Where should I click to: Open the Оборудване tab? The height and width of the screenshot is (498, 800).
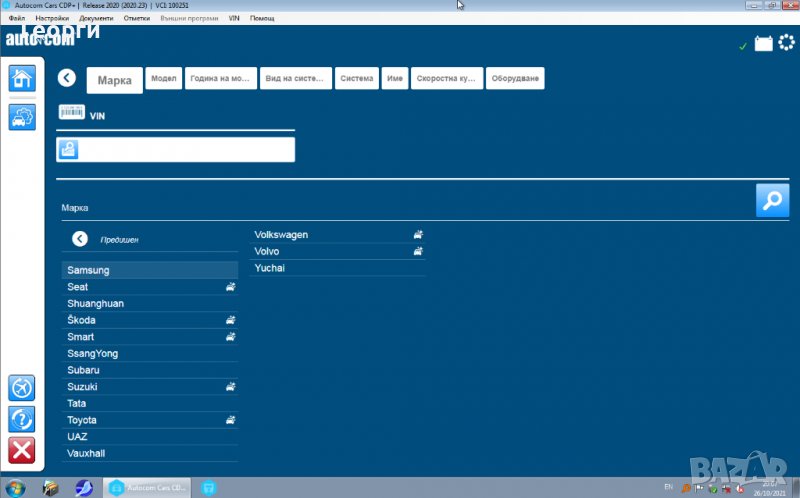(x=515, y=78)
